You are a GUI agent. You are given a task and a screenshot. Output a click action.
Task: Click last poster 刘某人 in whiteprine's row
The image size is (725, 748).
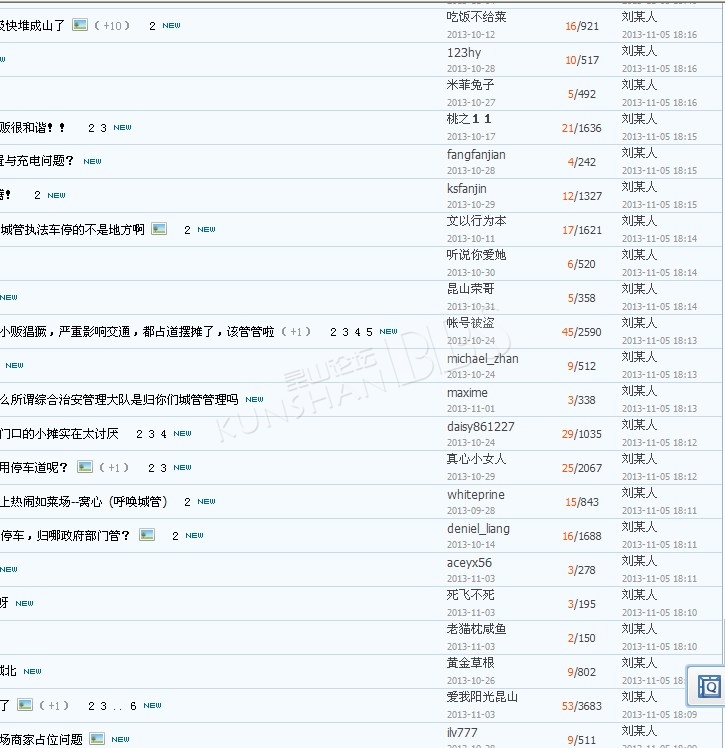click(639, 493)
